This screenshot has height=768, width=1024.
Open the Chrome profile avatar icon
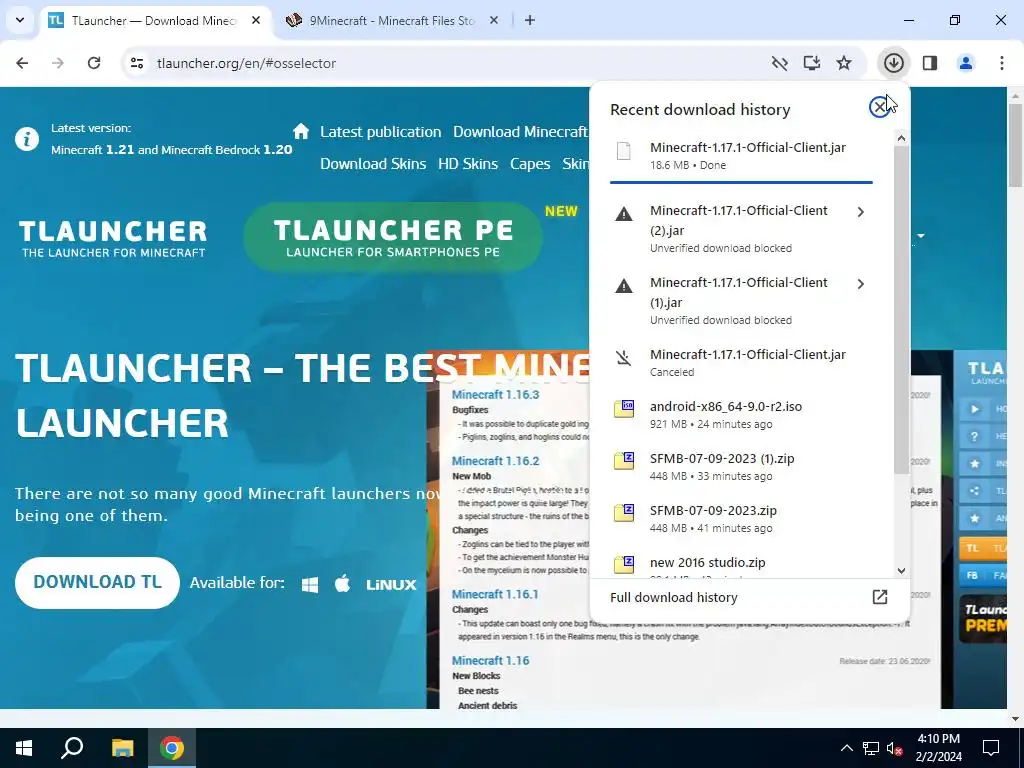(x=965, y=63)
